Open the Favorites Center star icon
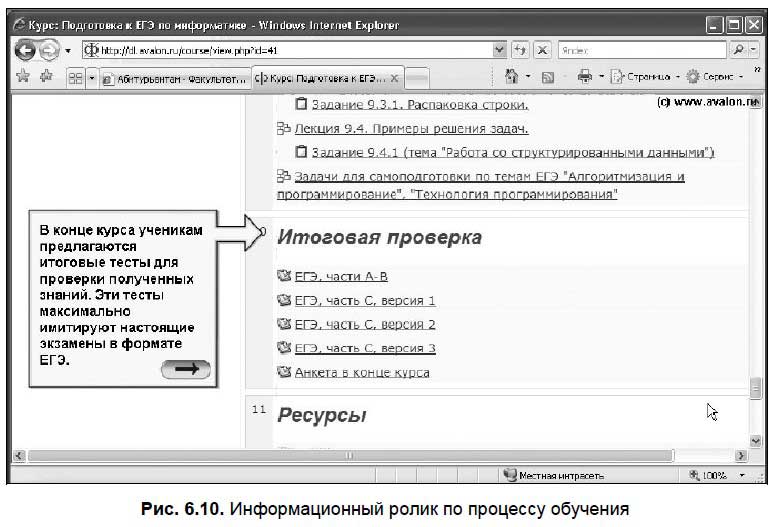The width and height of the screenshot is (776, 527). (x=23, y=76)
